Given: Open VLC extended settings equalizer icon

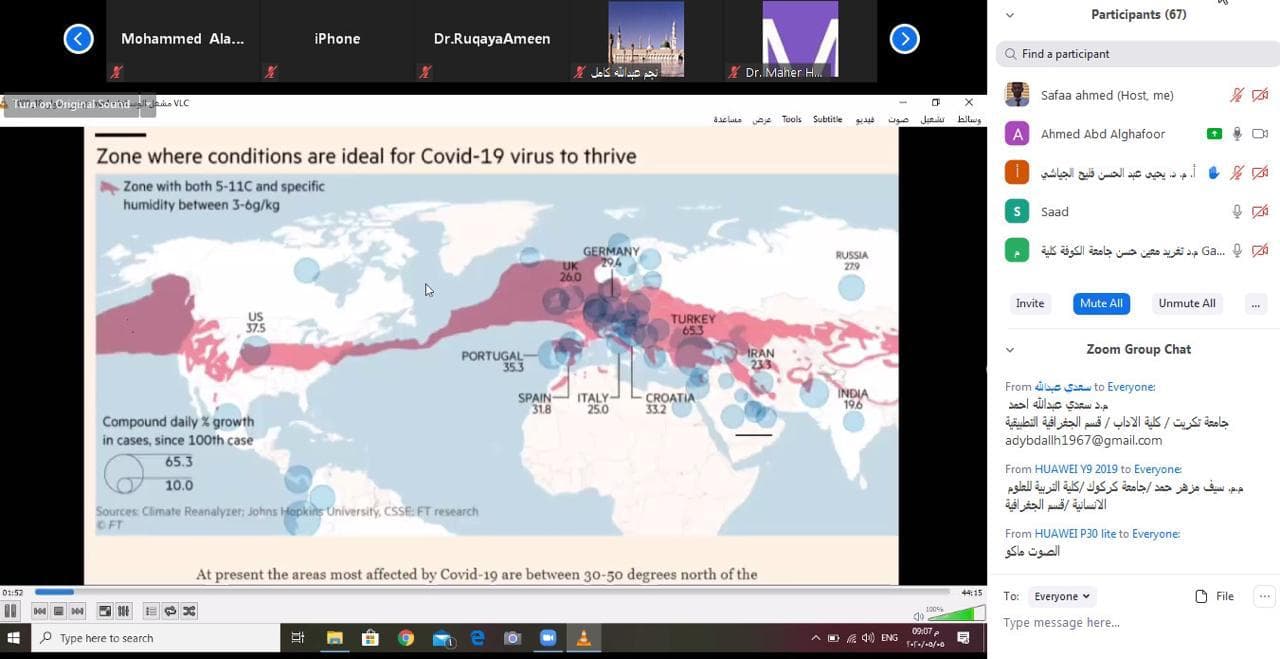Looking at the screenshot, I should tap(124, 611).
